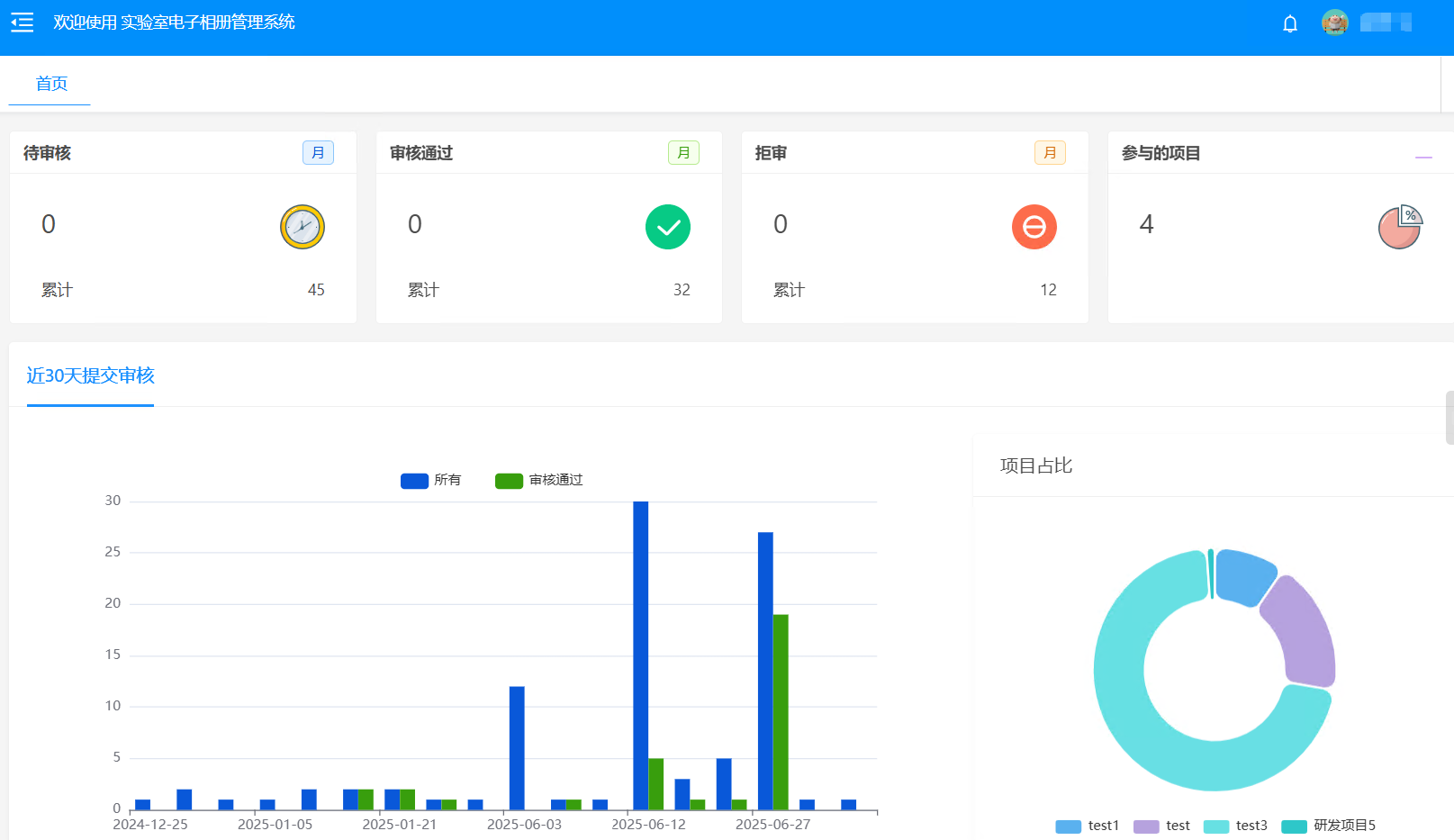Click the blue 月 badge in 待审核 card
The height and width of the screenshot is (840, 1454).
click(x=318, y=153)
